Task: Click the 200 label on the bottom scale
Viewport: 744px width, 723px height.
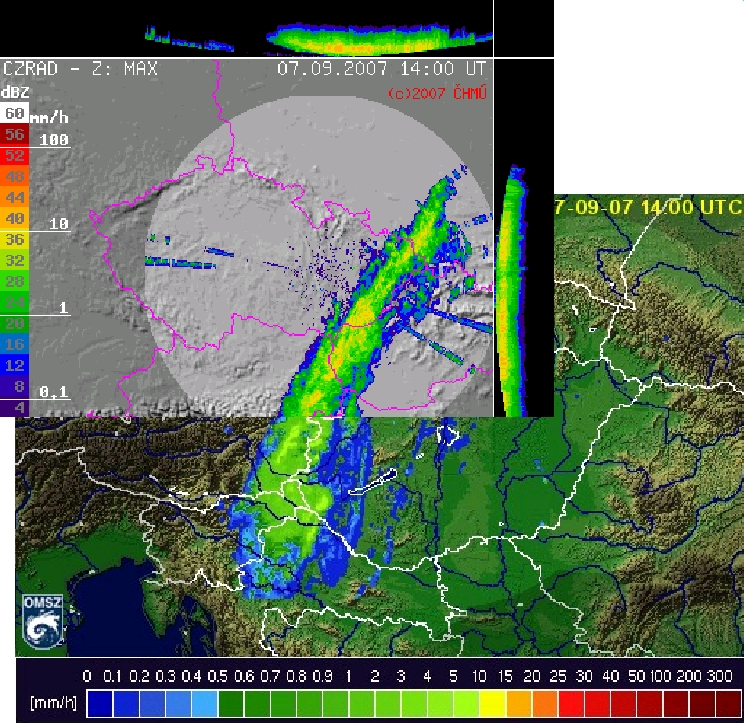Action: (x=689, y=676)
